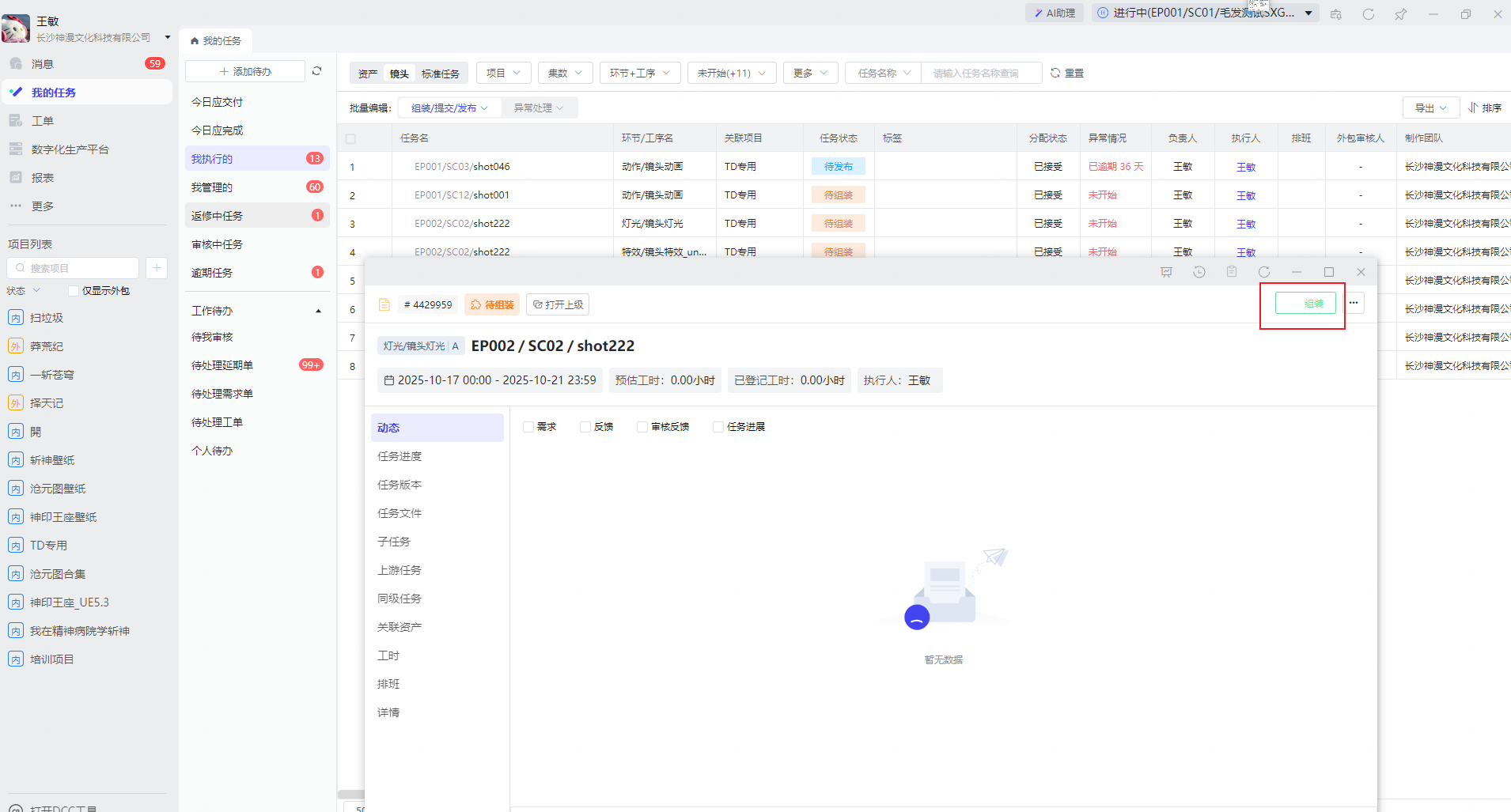Enable the 审核反馈 checkbox
Viewport: 1511px width, 812px height.
(642, 427)
